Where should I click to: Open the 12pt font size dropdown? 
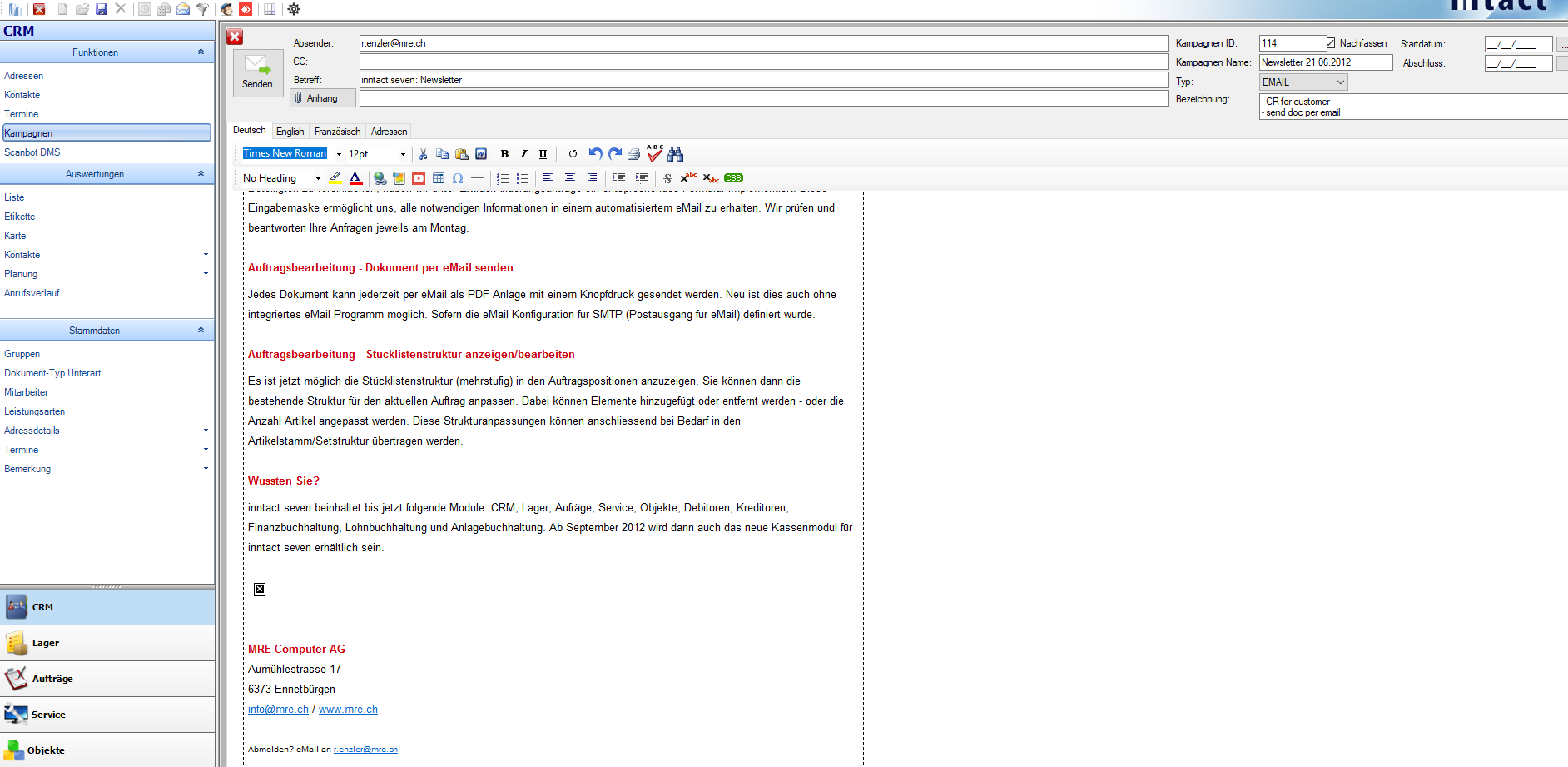(403, 154)
